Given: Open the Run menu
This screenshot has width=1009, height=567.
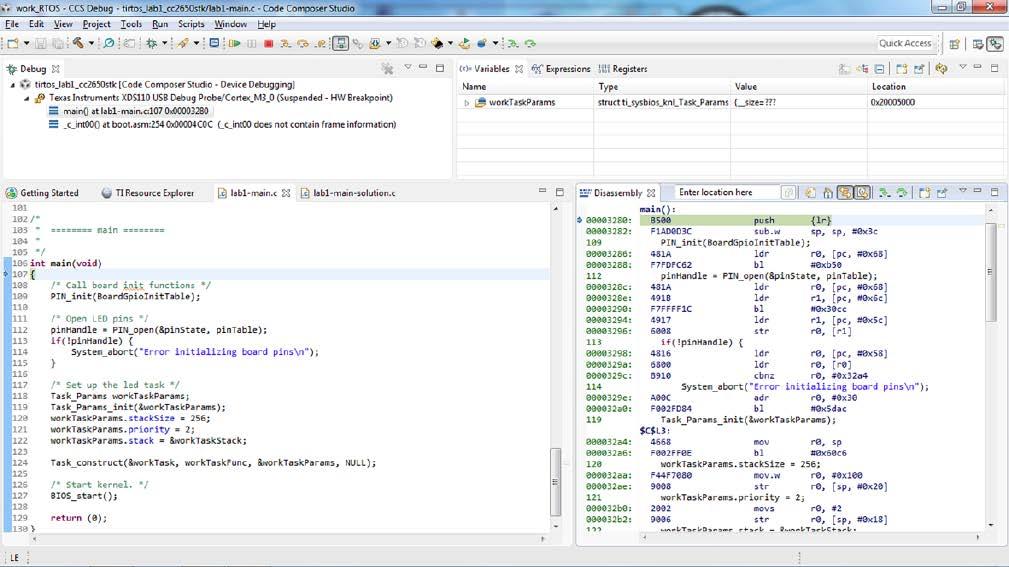Looking at the screenshot, I should point(160,24).
